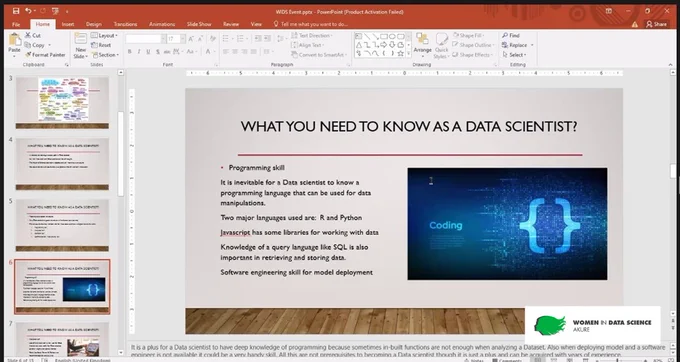Screen dimensions: 680x362
Task: Find text in presentation
Action: [x=511, y=36]
